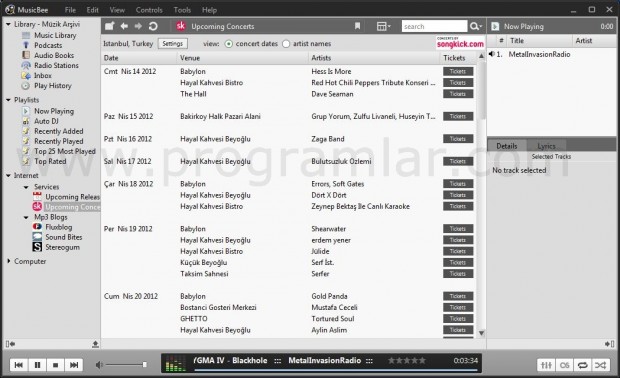
Task: Refresh the Upcoming Concerts page
Action: point(153,26)
